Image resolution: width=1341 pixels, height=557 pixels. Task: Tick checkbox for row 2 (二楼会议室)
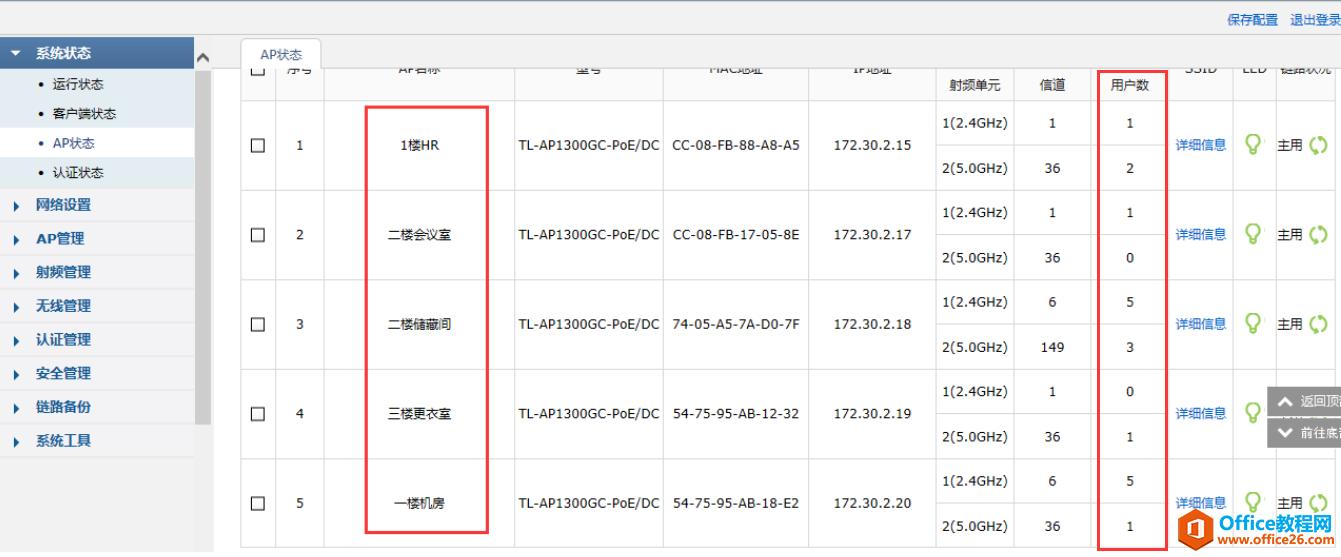coord(258,235)
